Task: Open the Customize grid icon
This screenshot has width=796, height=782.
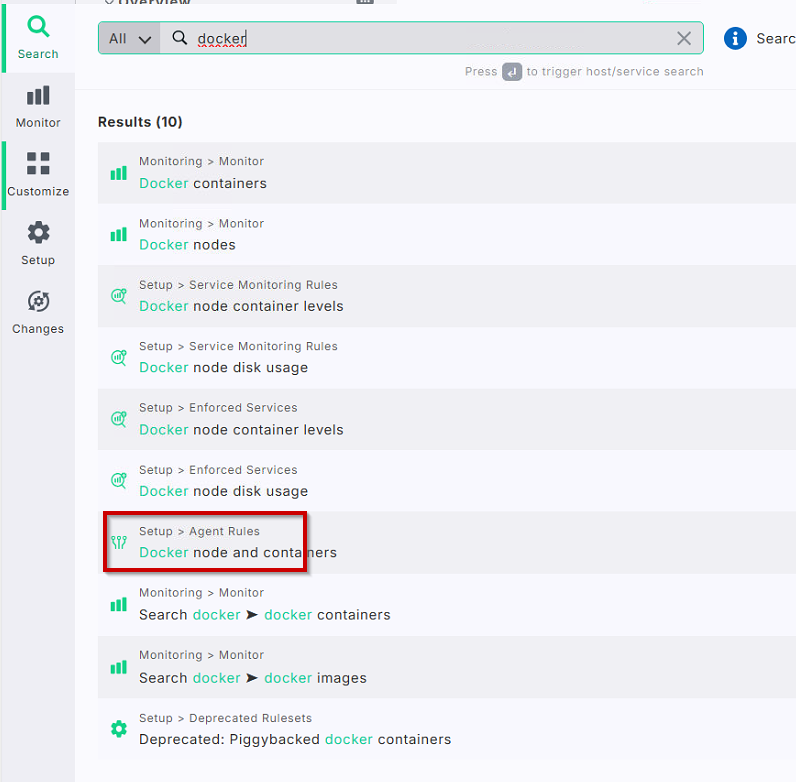Action: 38,164
